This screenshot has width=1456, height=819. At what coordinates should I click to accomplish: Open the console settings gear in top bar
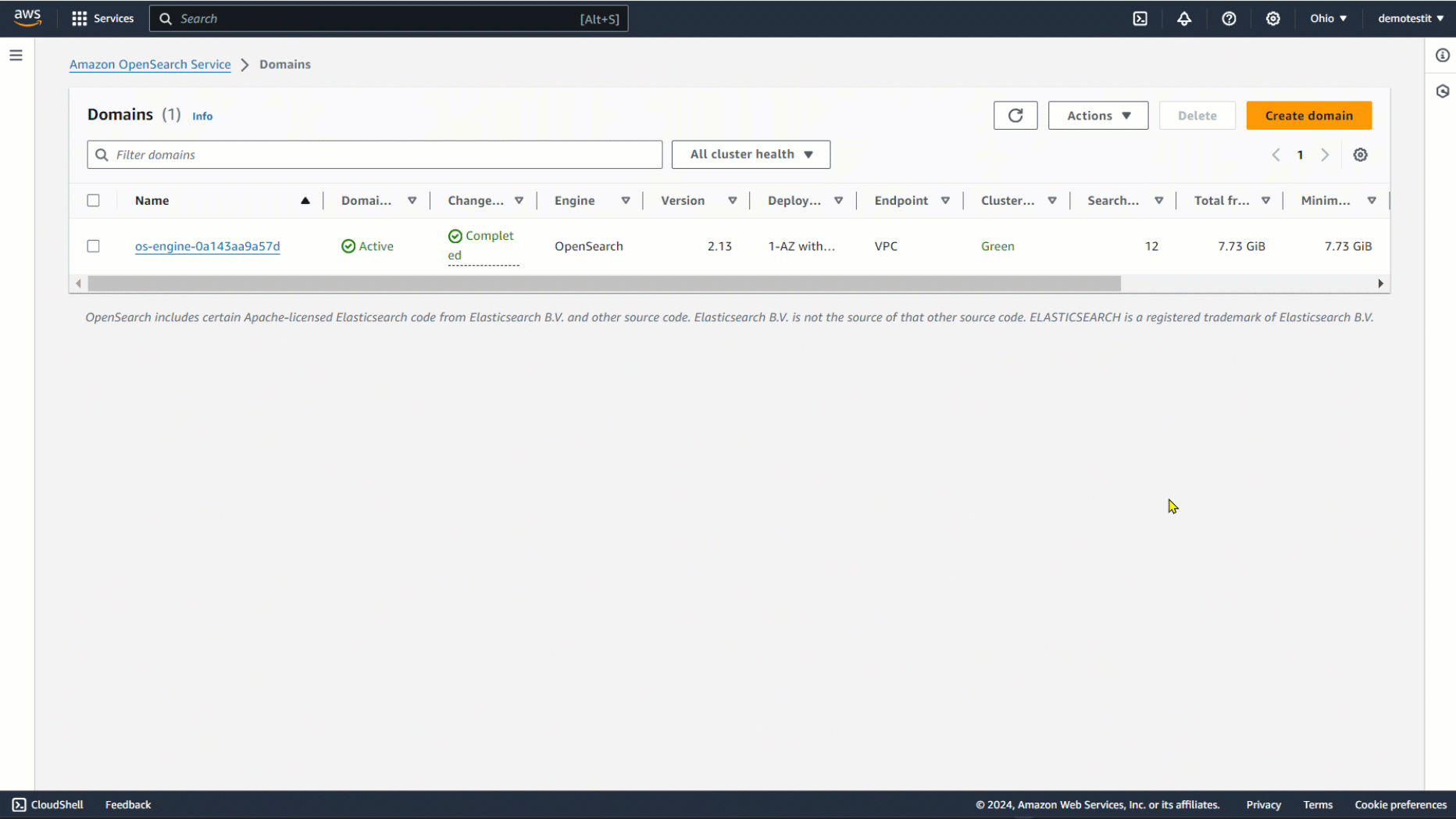1273,19
